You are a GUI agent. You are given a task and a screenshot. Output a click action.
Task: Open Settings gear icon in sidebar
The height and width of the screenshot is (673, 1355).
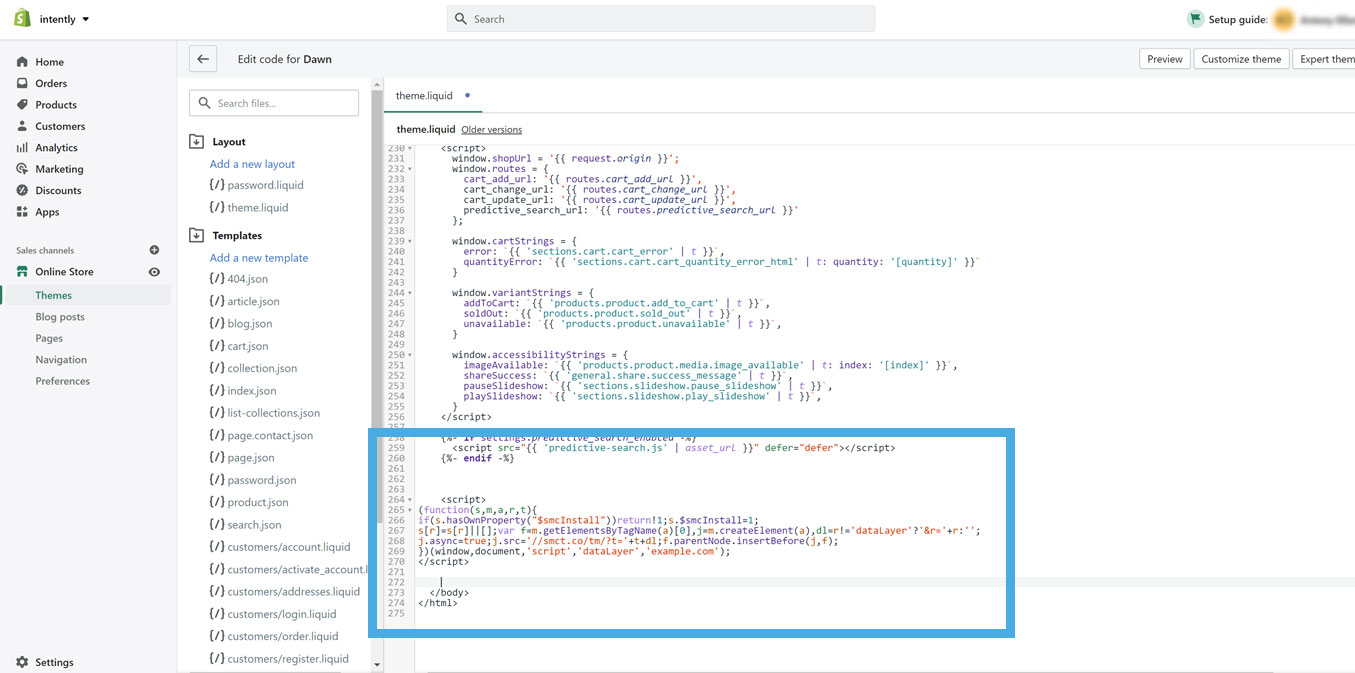(x=23, y=662)
